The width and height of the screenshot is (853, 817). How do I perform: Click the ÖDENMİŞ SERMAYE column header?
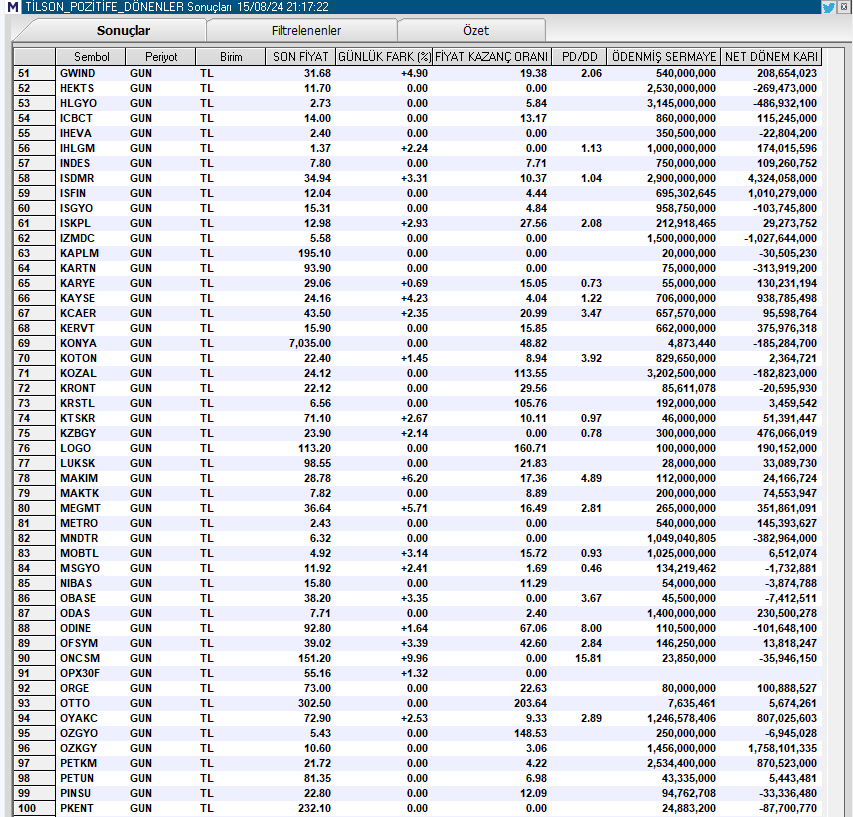point(664,57)
